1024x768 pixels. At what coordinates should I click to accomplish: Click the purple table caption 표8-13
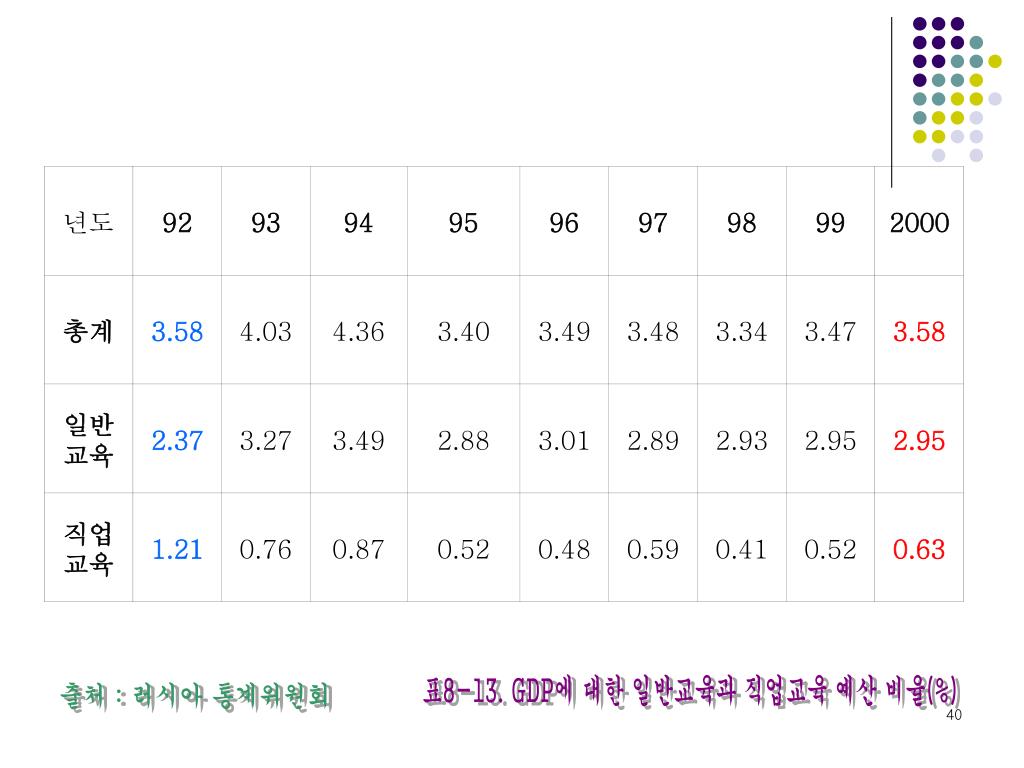(x=692, y=692)
